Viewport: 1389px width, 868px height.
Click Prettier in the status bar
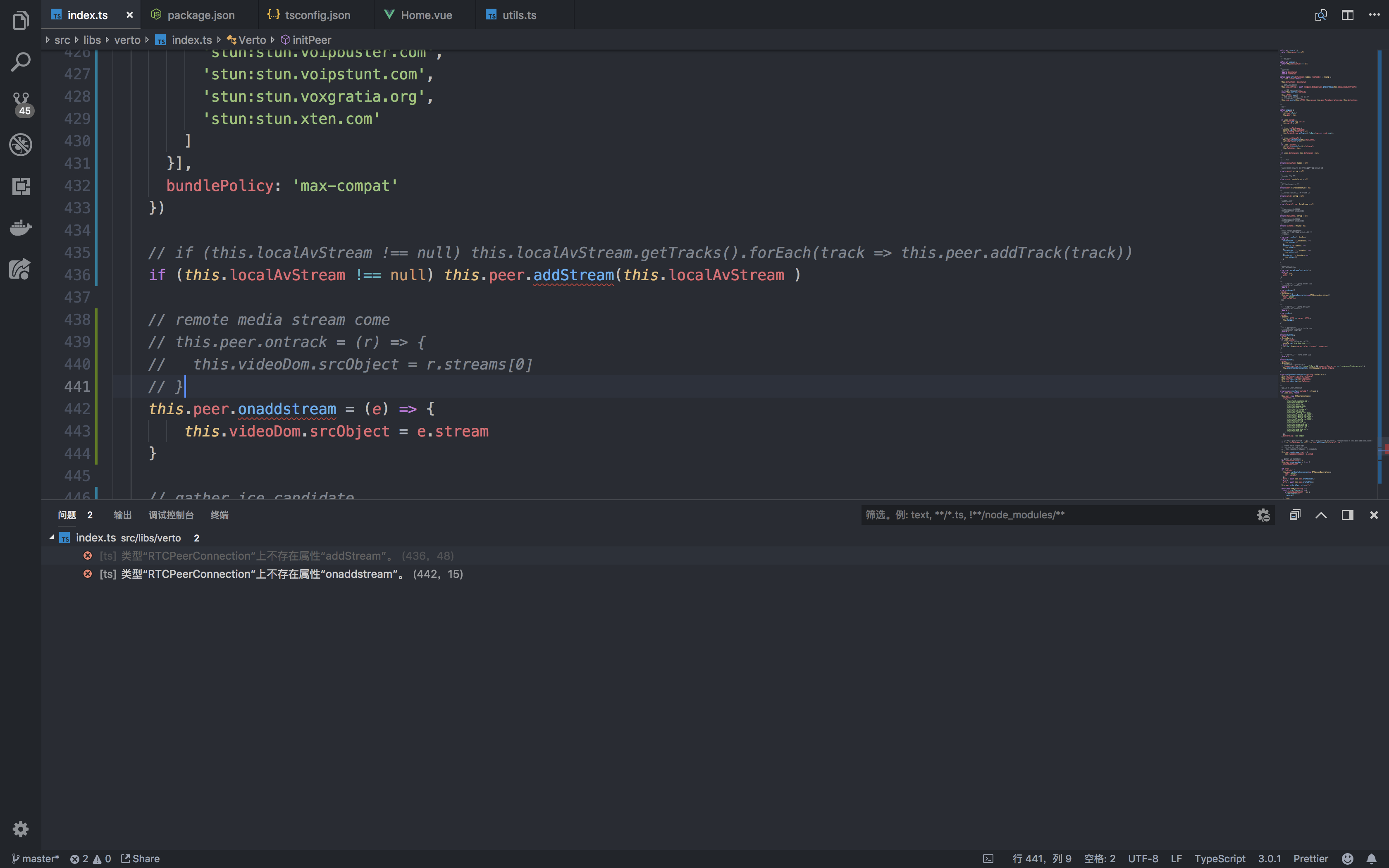click(1310, 858)
